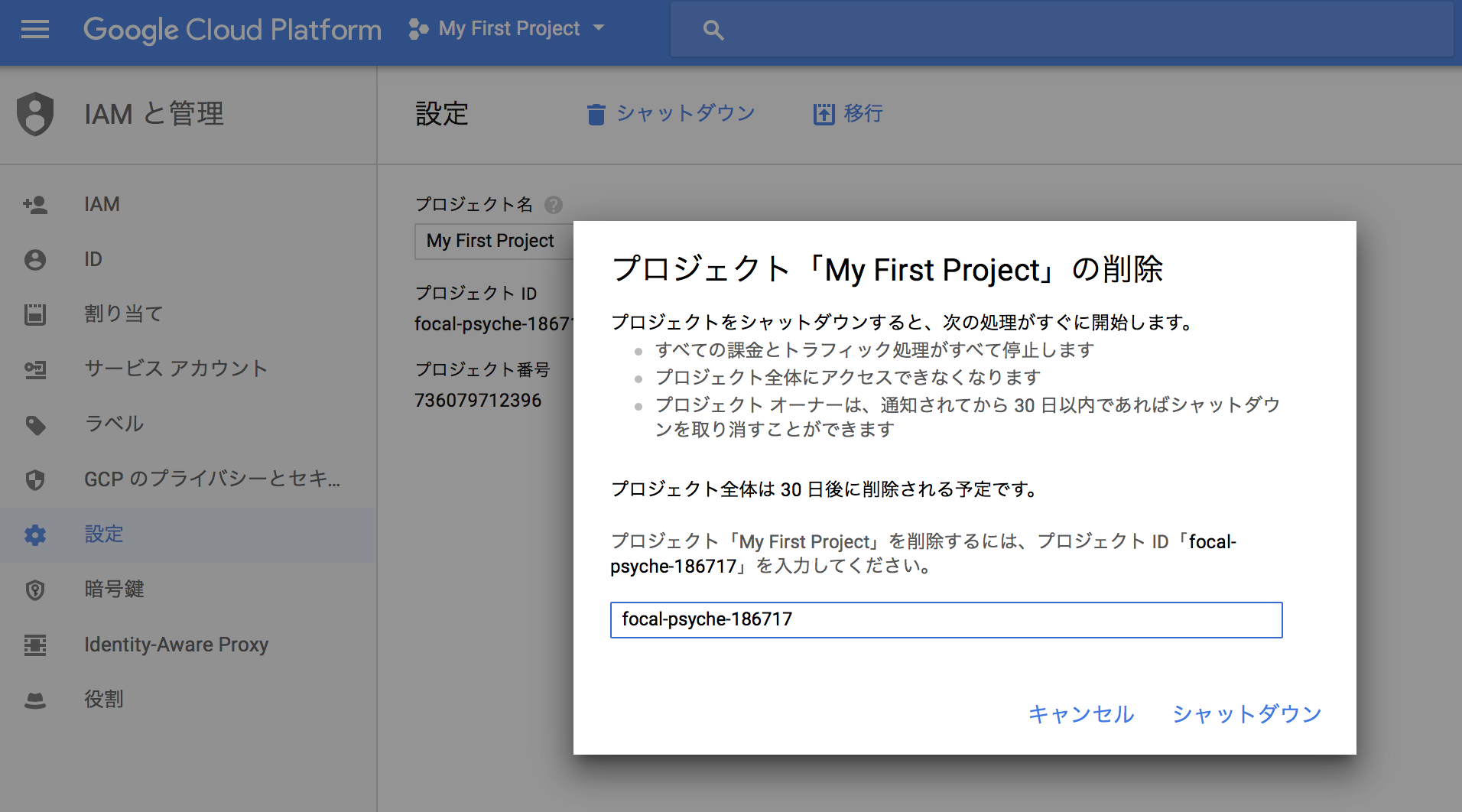Click the シャットダウン toolbar button

click(x=671, y=114)
